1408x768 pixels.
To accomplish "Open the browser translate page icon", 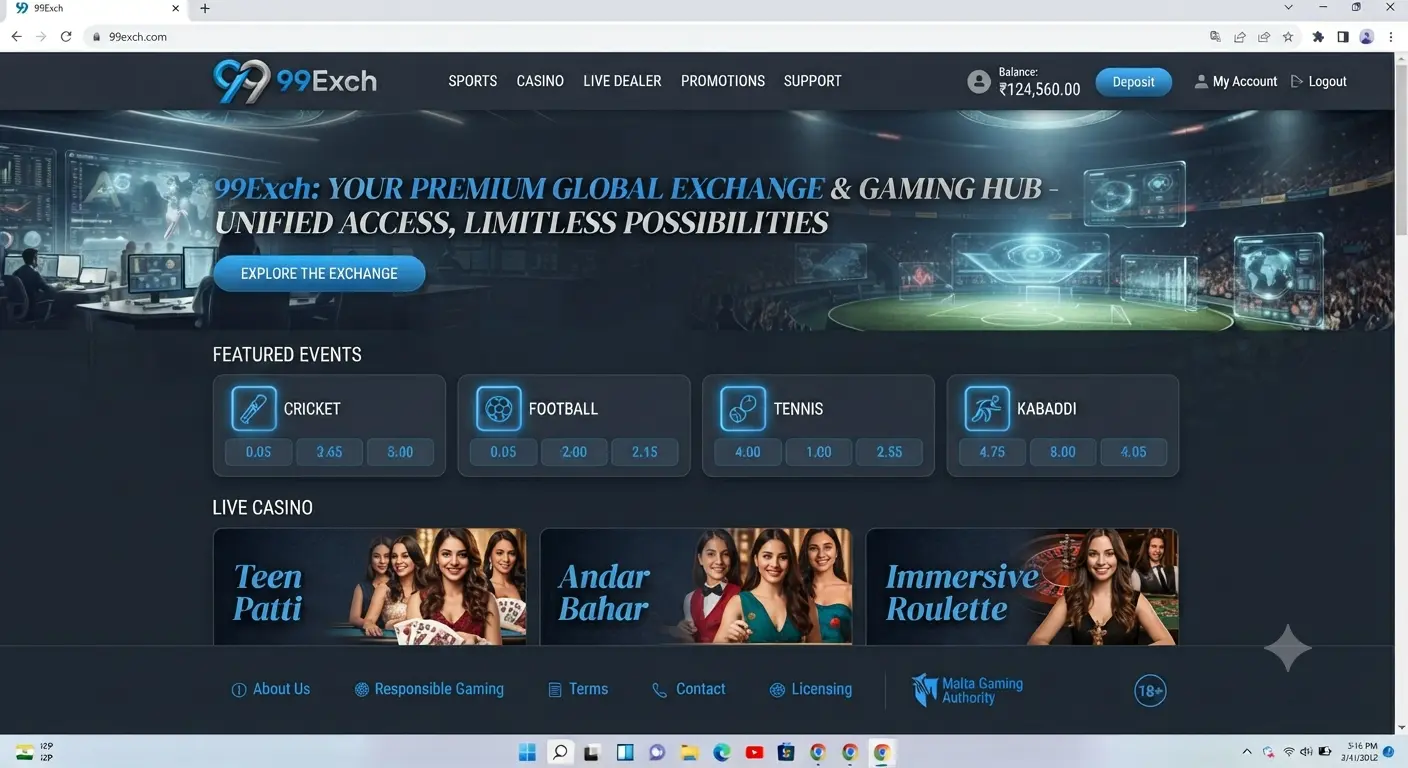I will coord(1215,37).
